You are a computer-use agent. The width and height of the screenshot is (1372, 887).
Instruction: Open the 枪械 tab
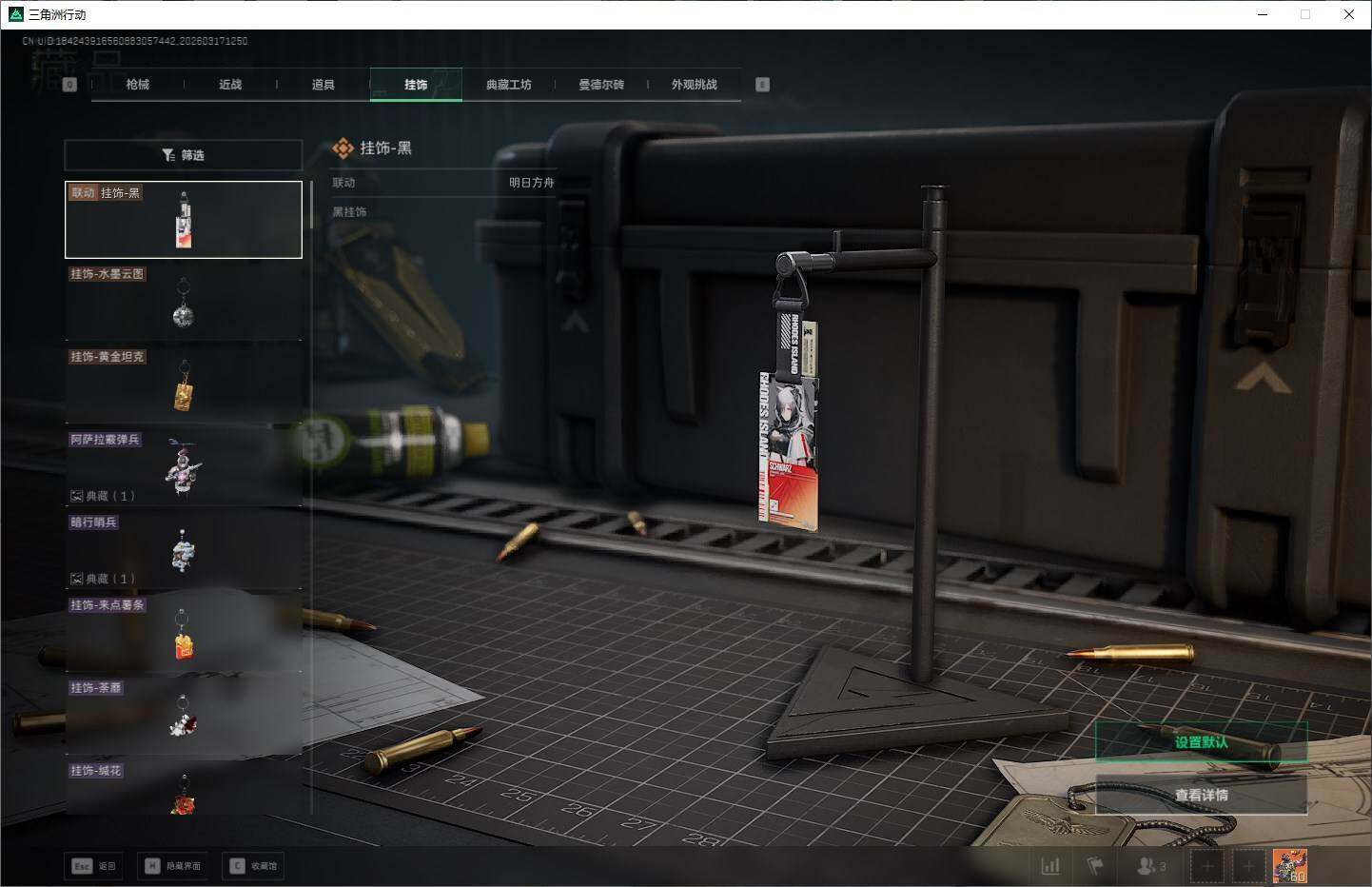138,85
